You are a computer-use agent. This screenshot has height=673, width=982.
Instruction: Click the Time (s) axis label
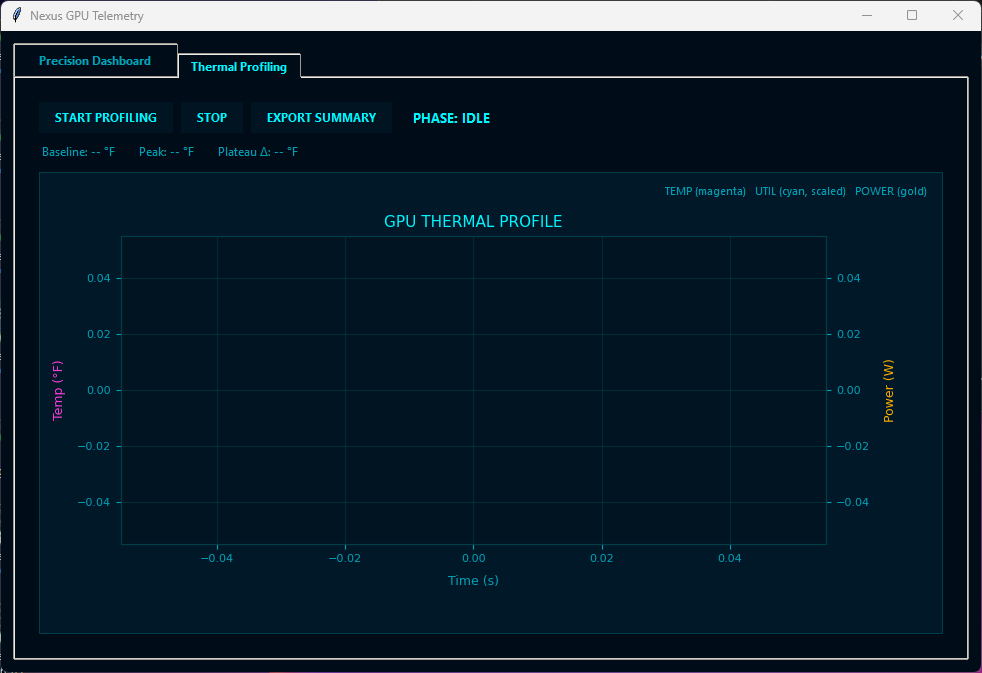click(x=473, y=580)
